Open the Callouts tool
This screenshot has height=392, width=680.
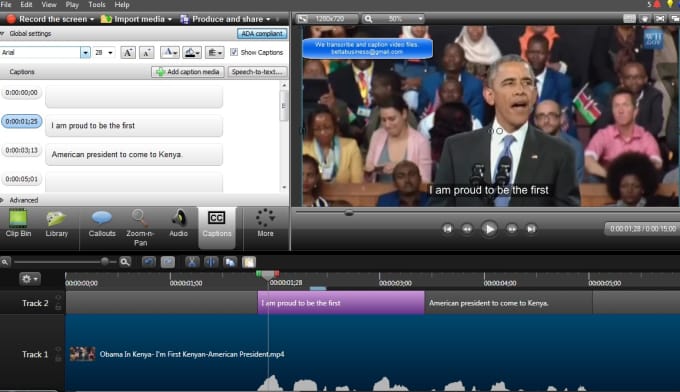coord(102,224)
